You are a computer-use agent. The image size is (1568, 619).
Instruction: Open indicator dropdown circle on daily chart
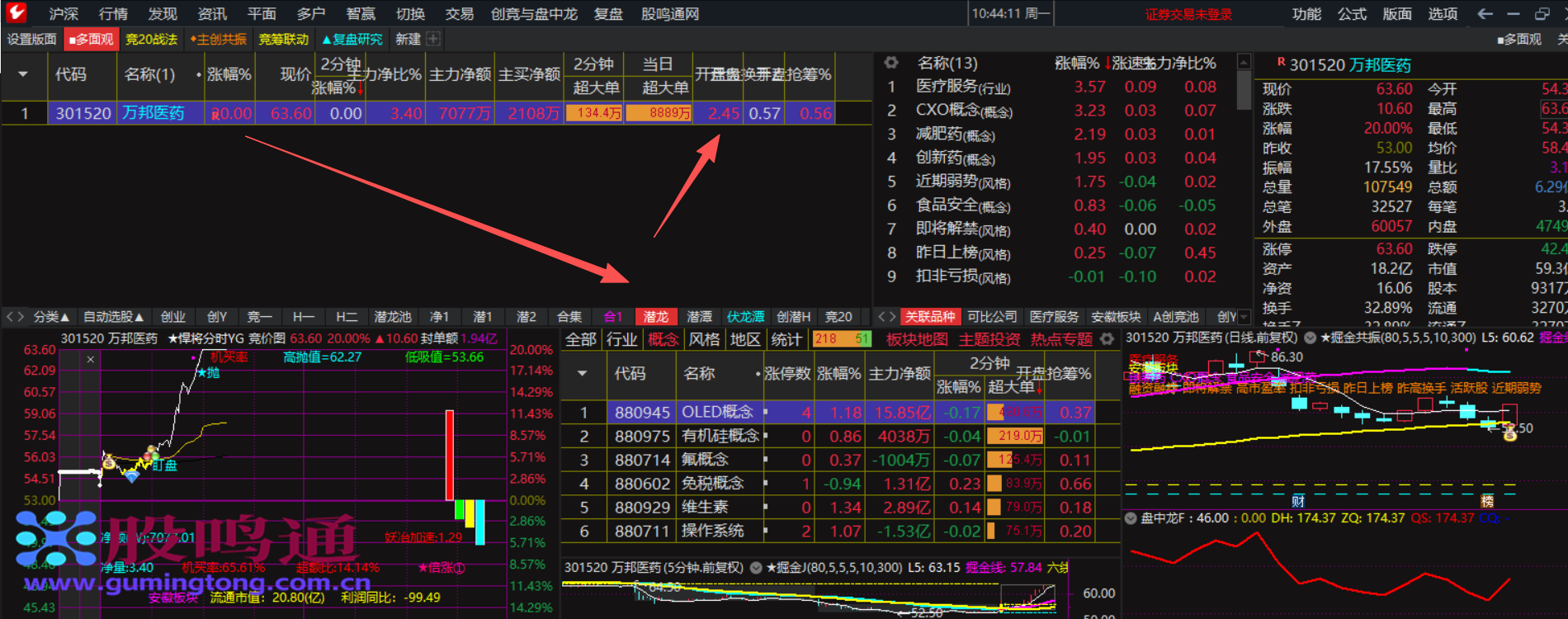pos(1309,338)
